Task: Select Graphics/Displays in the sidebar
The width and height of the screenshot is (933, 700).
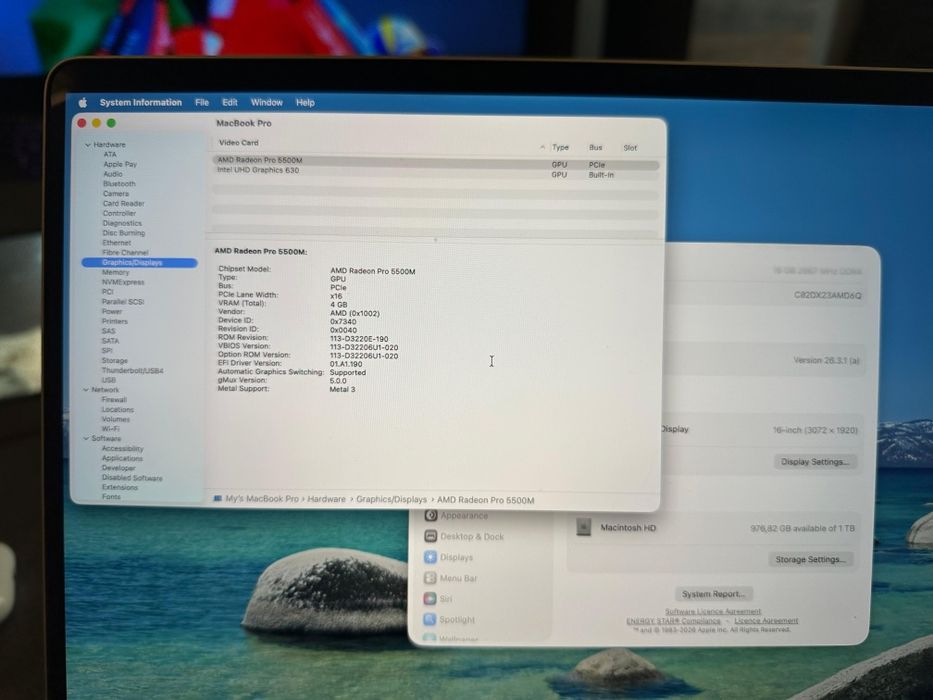Action: [x=139, y=262]
